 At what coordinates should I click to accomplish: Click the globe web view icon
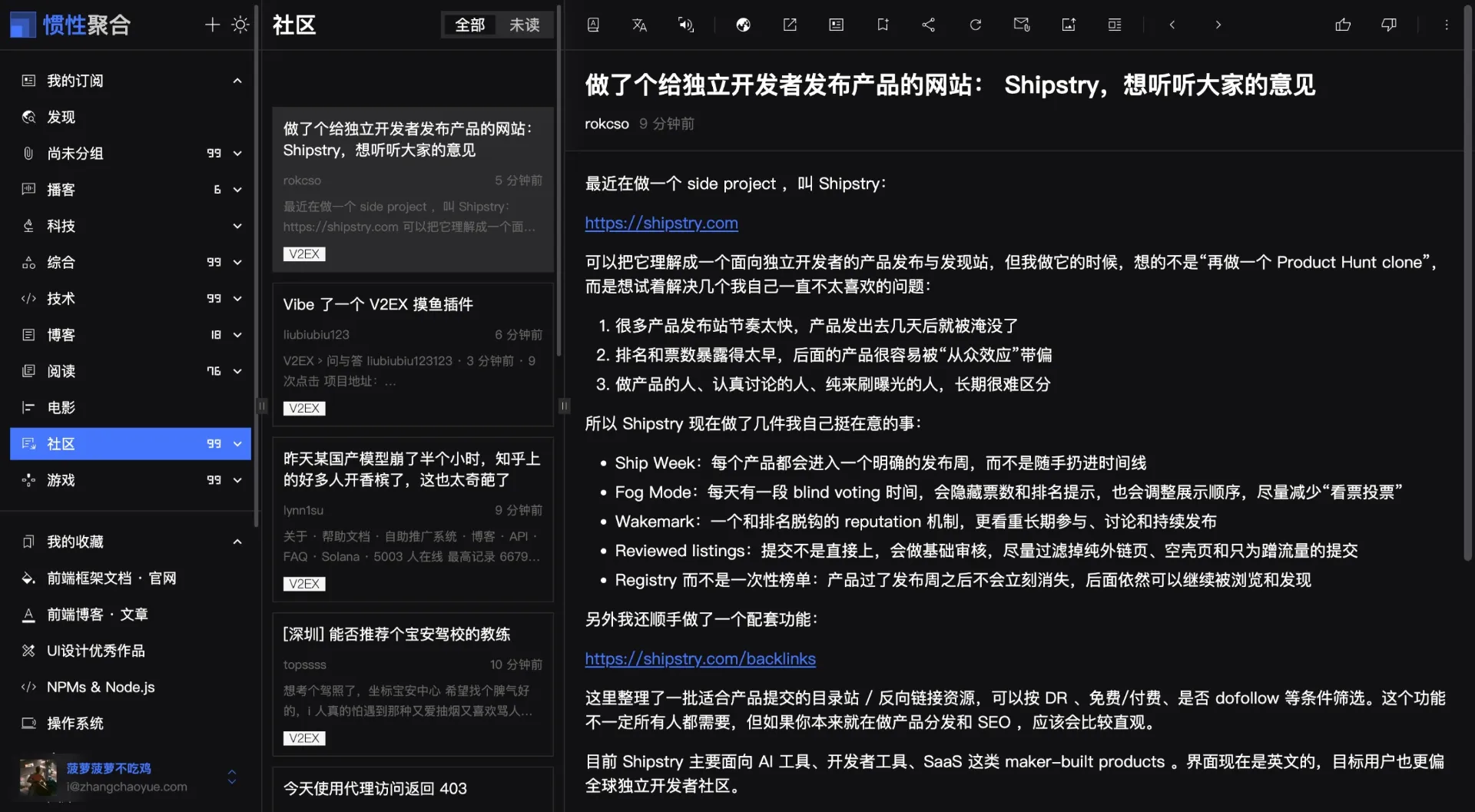[743, 25]
